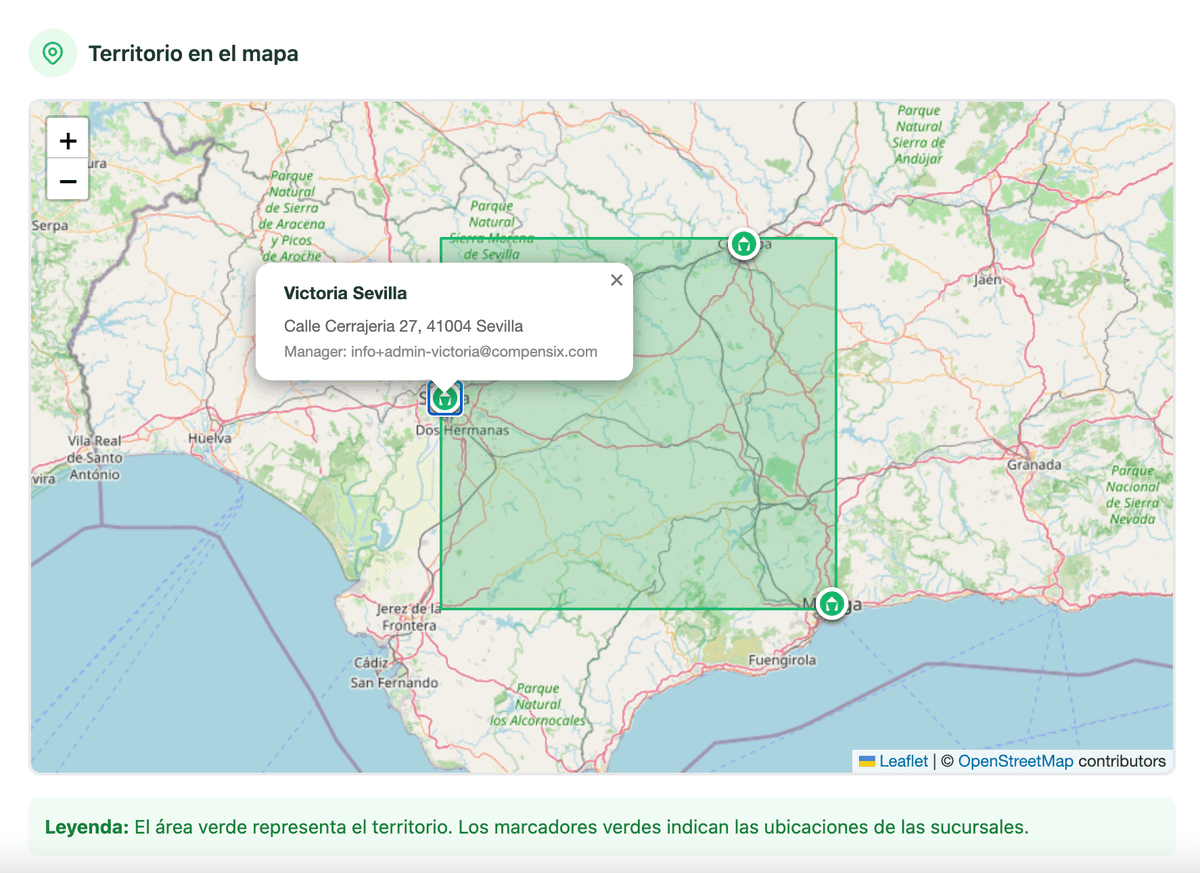Click the Ukrainian flag in the attribution bar
This screenshot has height=873, width=1200.
coord(866,761)
